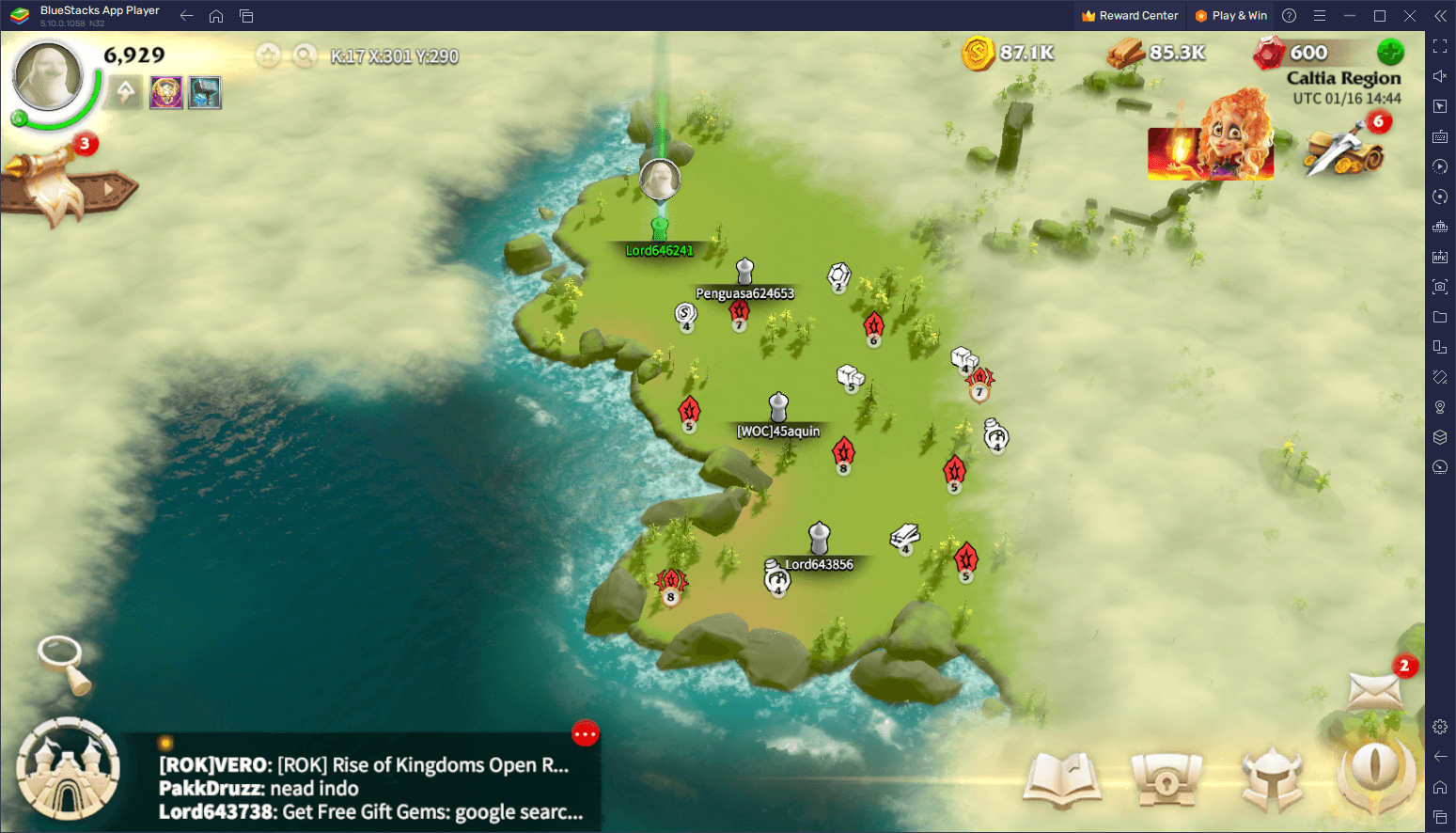The height and width of the screenshot is (833, 1456).
Task: Open BlueStacks settings gear
Action: point(1440,727)
